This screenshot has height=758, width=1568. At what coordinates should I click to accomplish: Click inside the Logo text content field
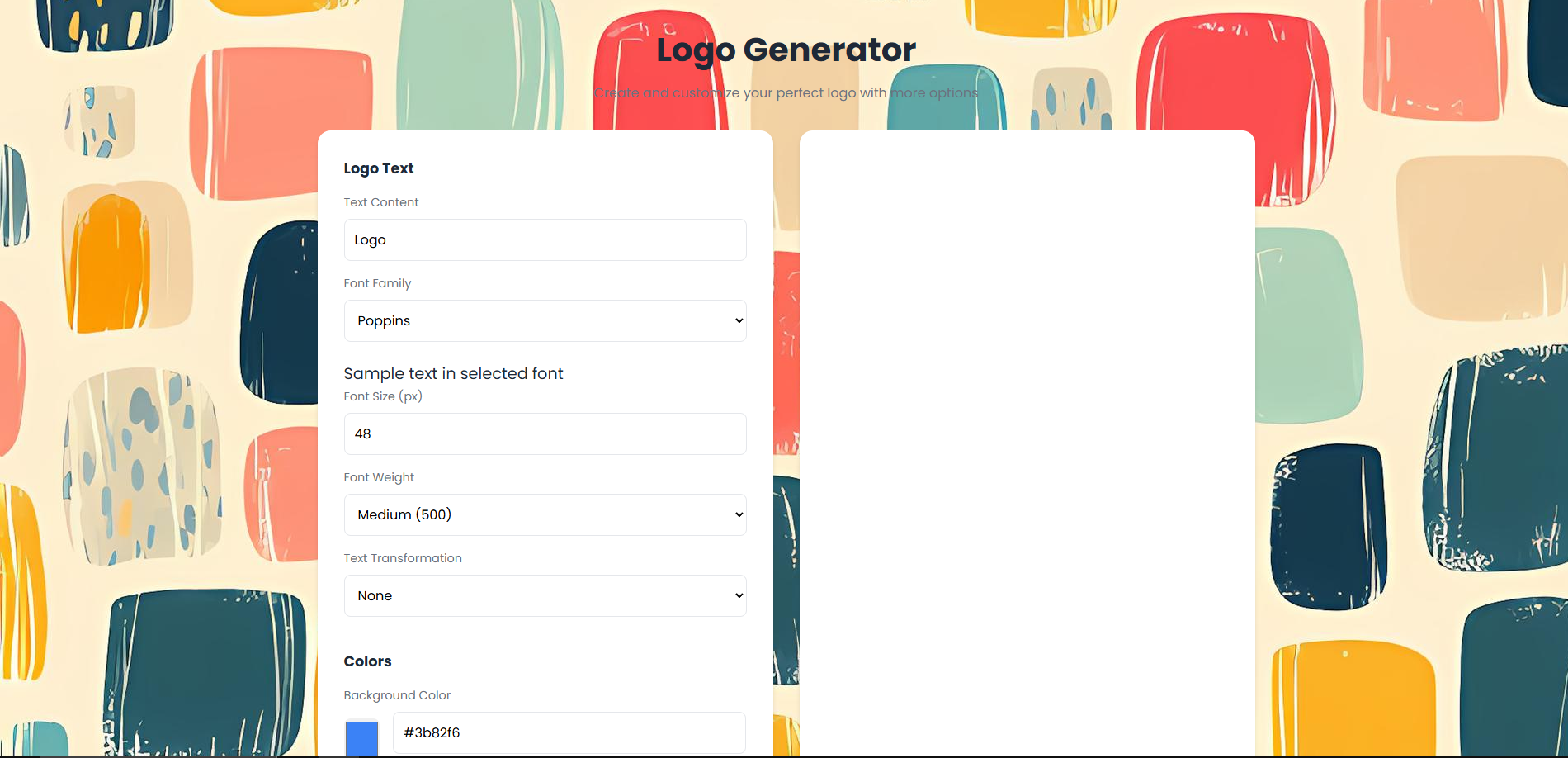pyautogui.click(x=545, y=239)
